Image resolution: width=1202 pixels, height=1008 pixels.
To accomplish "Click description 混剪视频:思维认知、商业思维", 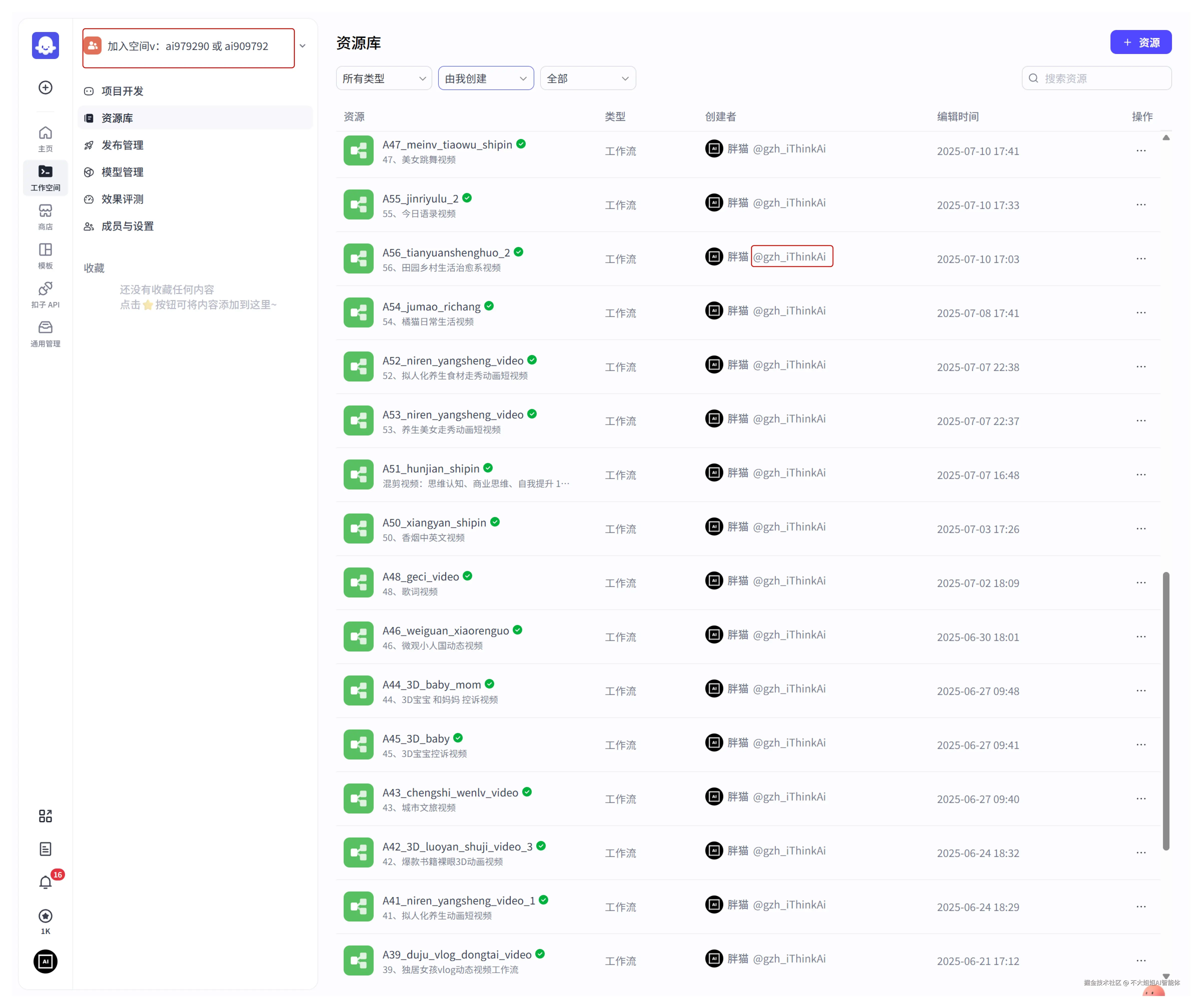I will point(476,483).
